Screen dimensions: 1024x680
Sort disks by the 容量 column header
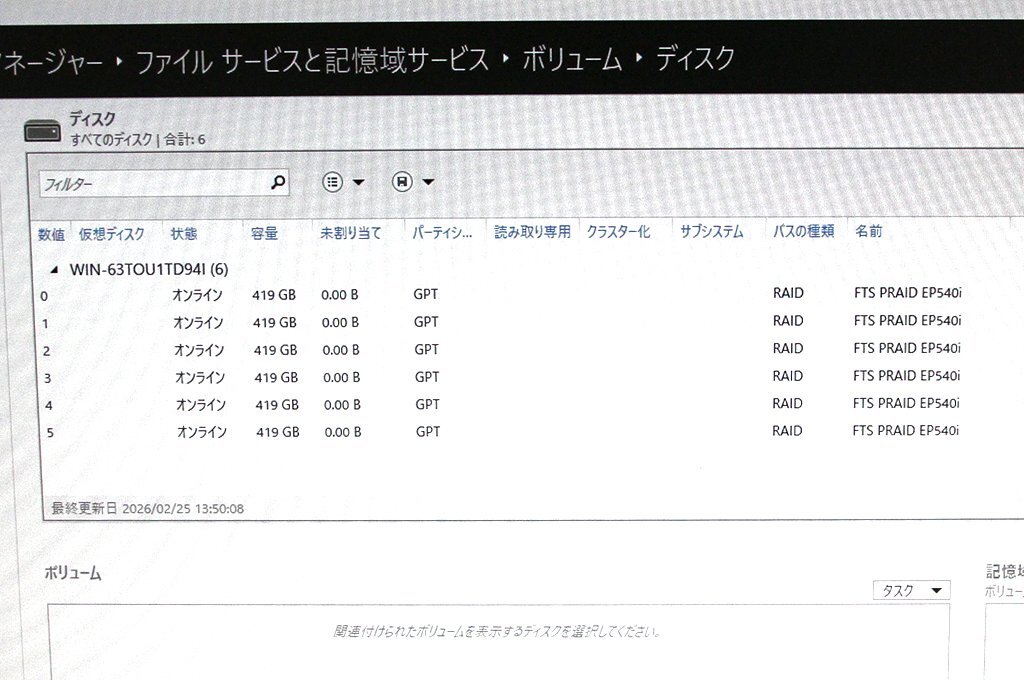pyautogui.click(x=264, y=232)
